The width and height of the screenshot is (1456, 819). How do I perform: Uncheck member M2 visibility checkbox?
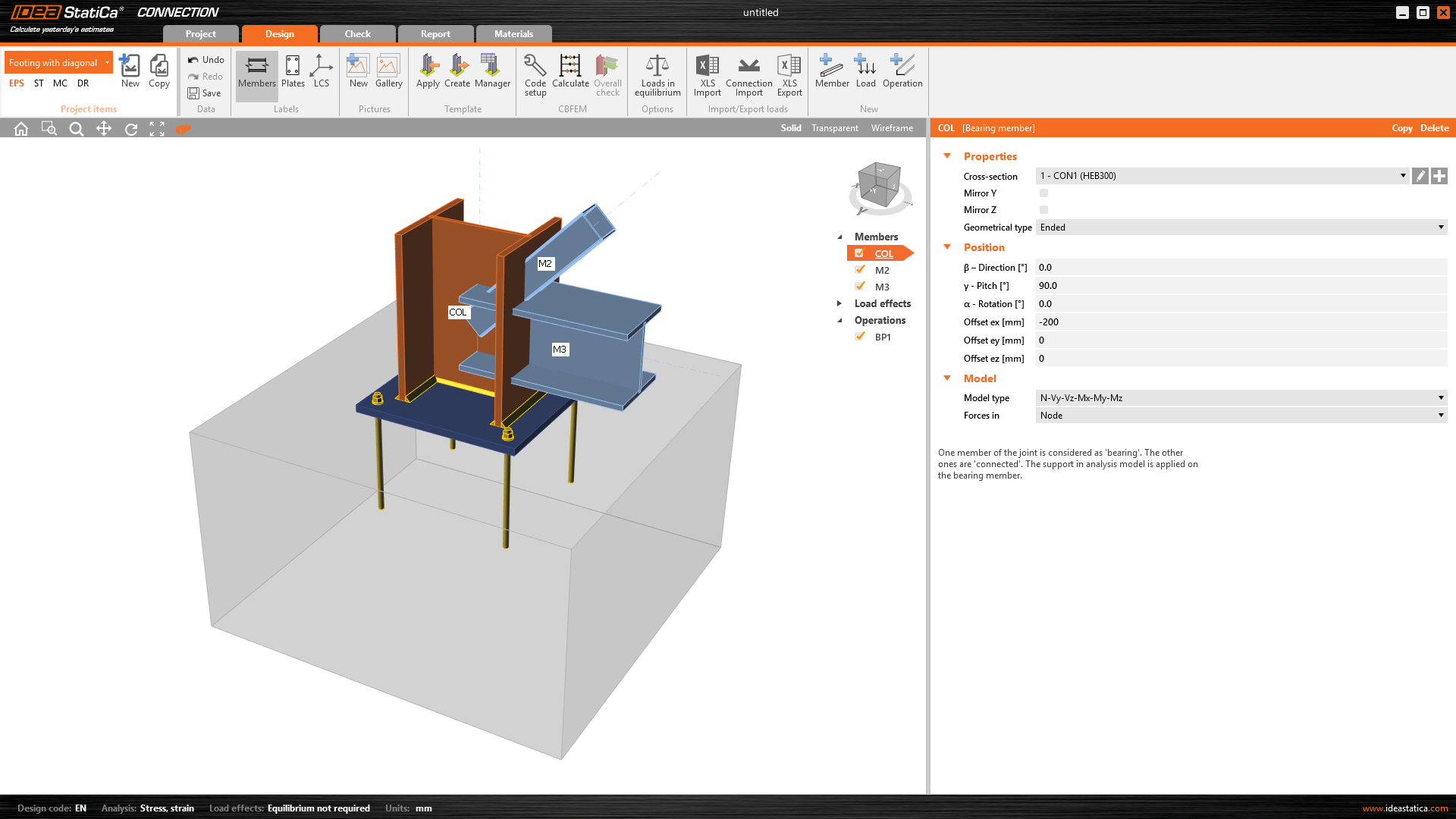(860, 270)
